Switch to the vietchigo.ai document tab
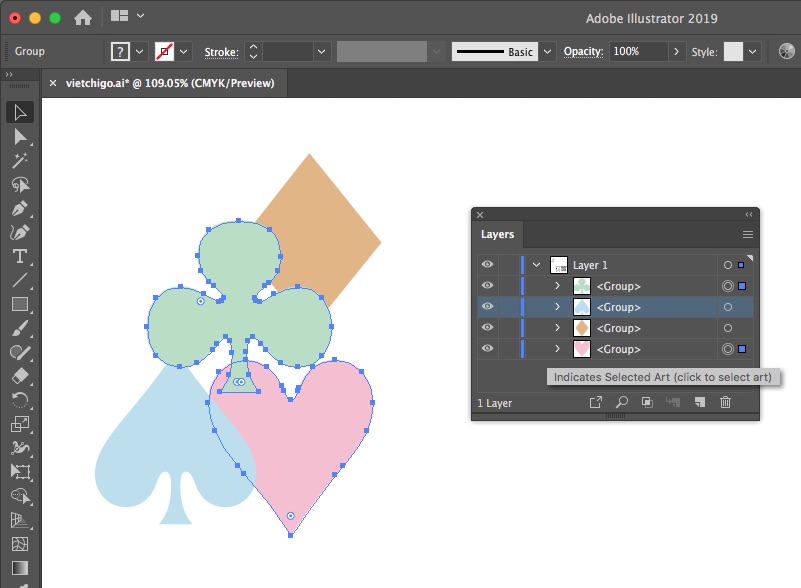The width and height of the screenshot is (801, 588). click(x=168, y=83)
